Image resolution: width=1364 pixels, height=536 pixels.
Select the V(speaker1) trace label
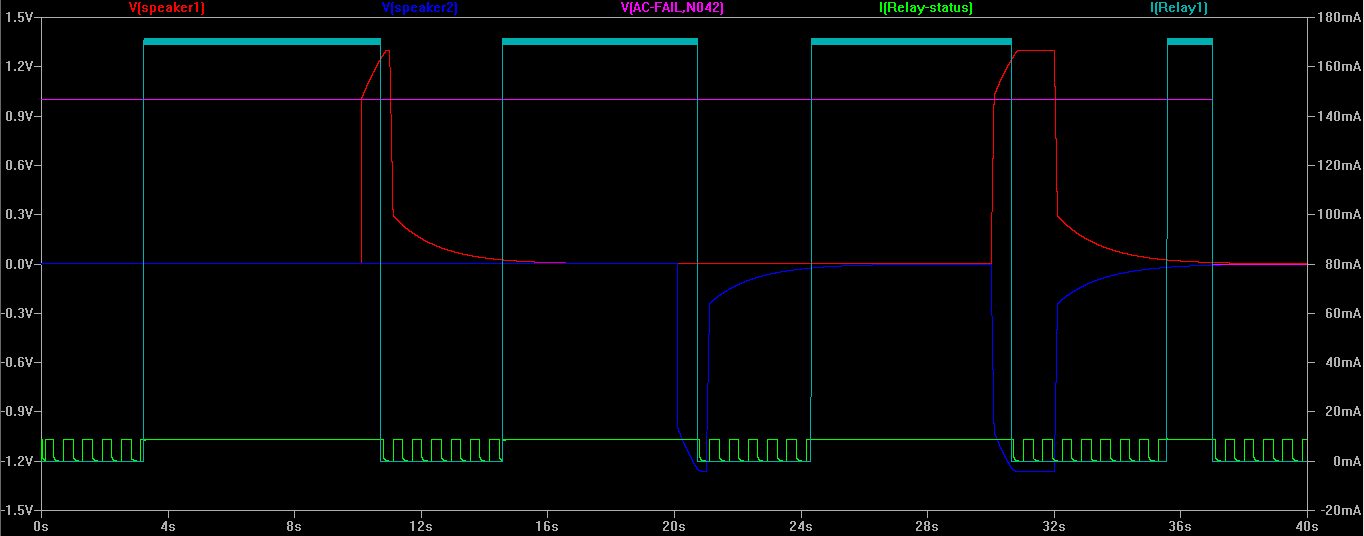(x=167, y=8)
